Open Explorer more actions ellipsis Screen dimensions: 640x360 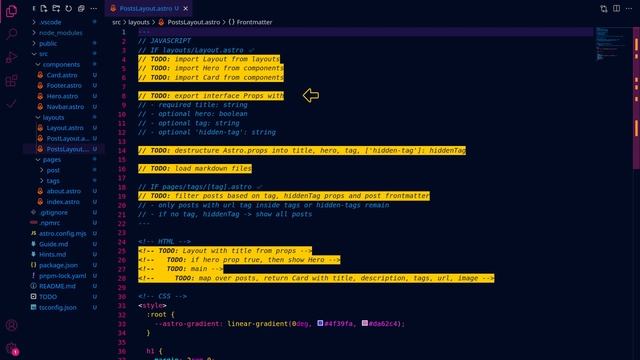click(93, 9)
